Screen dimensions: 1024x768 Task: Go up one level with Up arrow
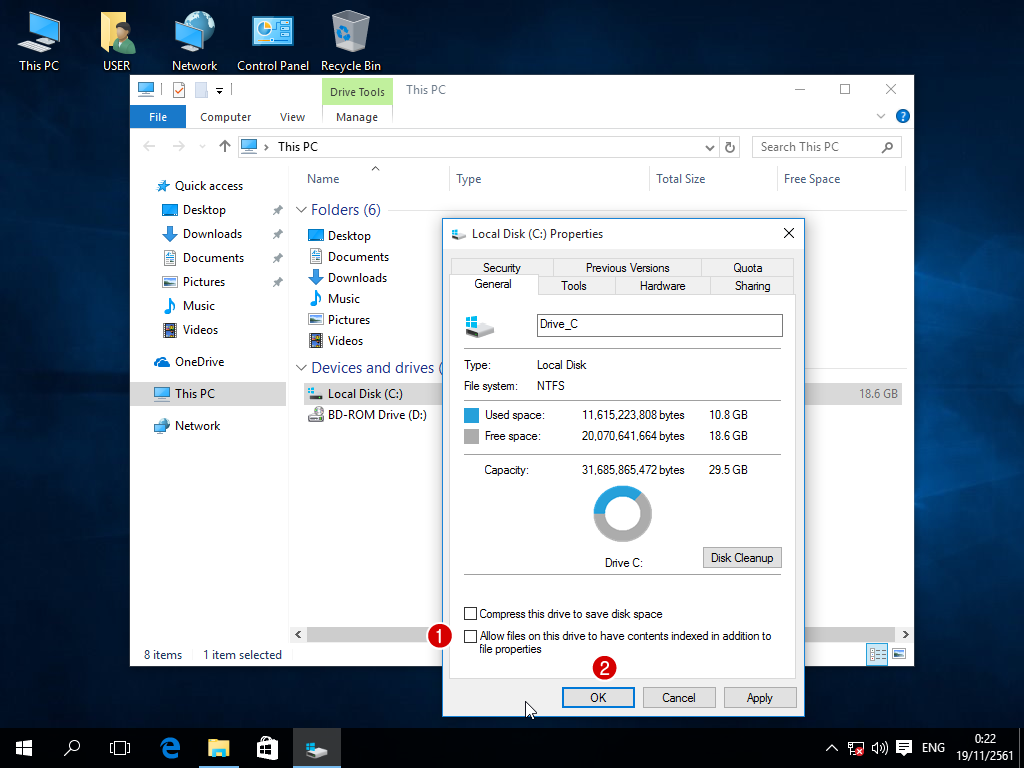(x=225, y=146)
